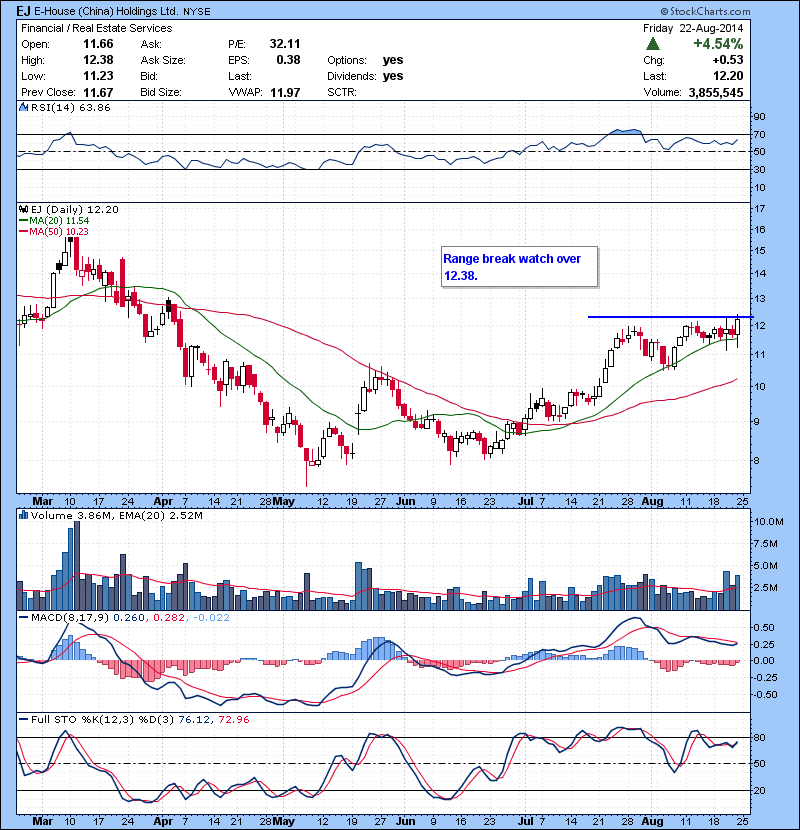Click 'E-House (China) Holdings Ltd.' company name
This screenshot has height=830, width=800.
coord(106,11)
